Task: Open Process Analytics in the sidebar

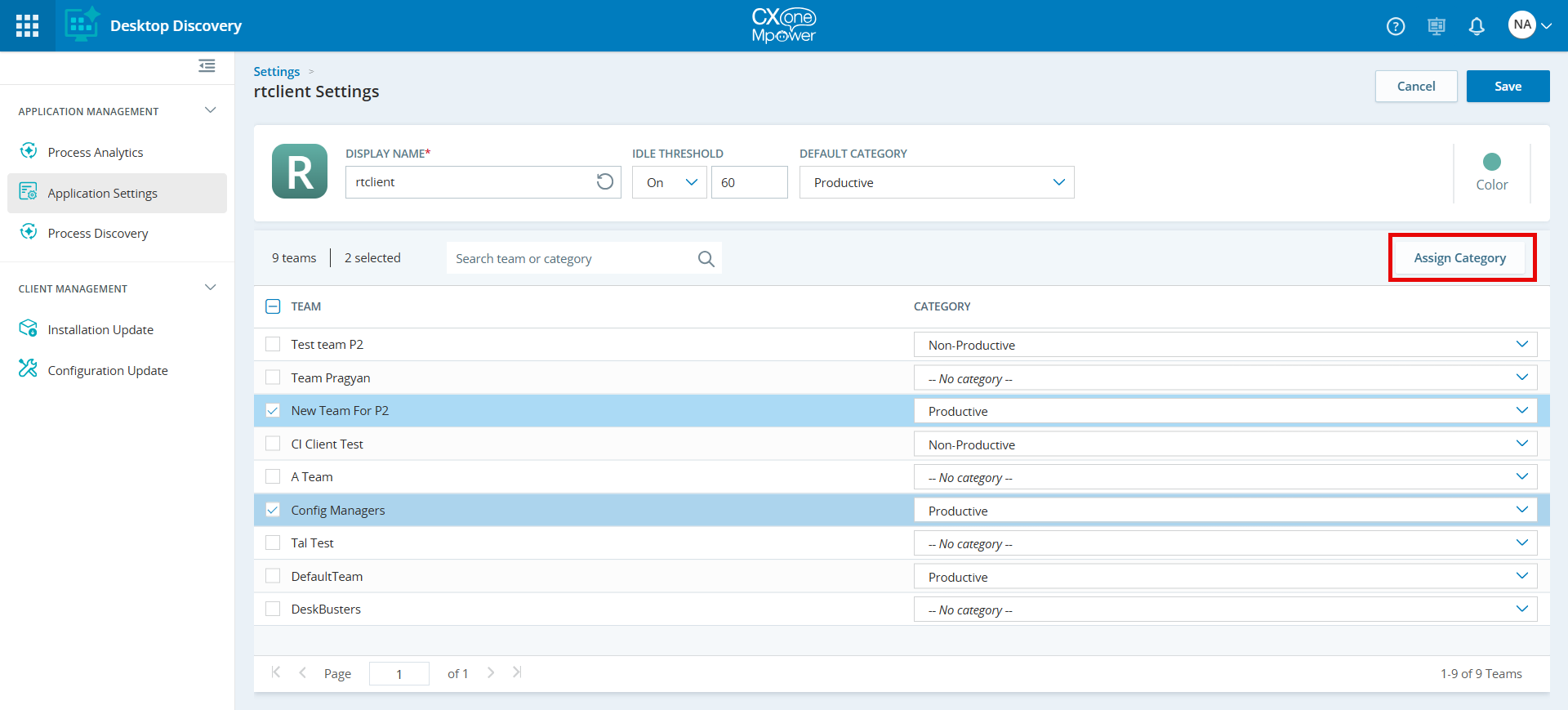Action: (x=96, y=152)
